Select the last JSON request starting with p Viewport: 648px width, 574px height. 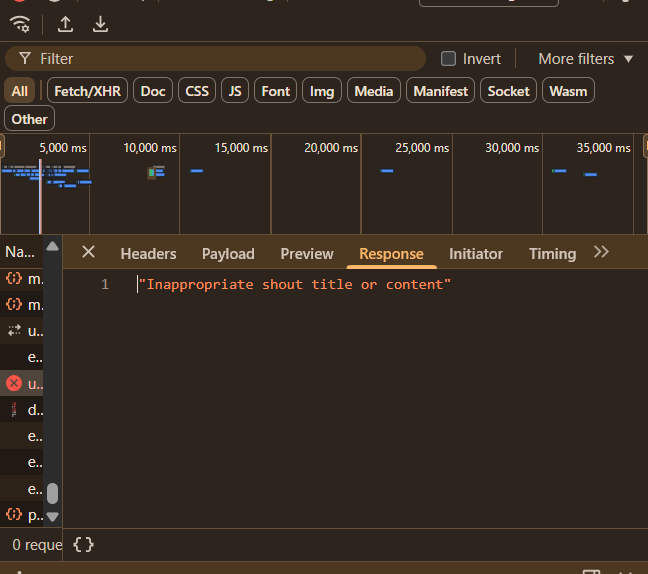click(24, 514)
